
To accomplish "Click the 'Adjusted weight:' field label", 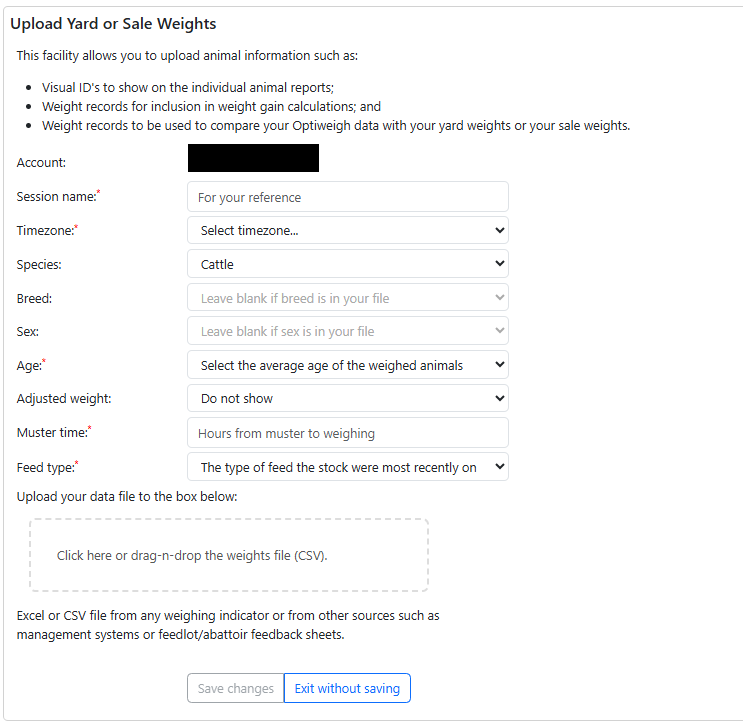I will [x=64, y=398].
